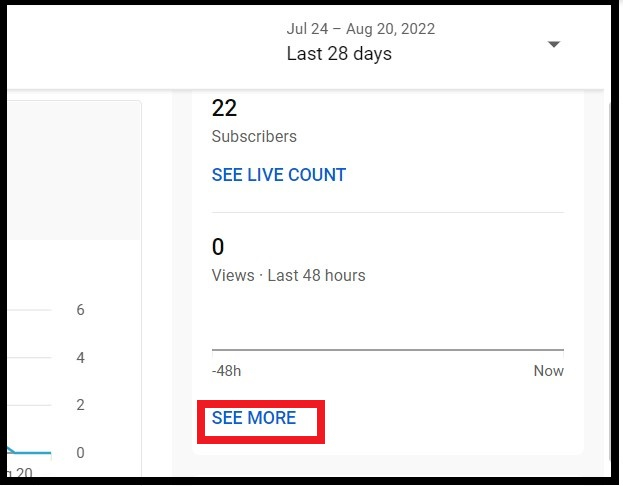Select the 22 subscribers count
The height and width of the screenshot is (486, 623).
224,108
